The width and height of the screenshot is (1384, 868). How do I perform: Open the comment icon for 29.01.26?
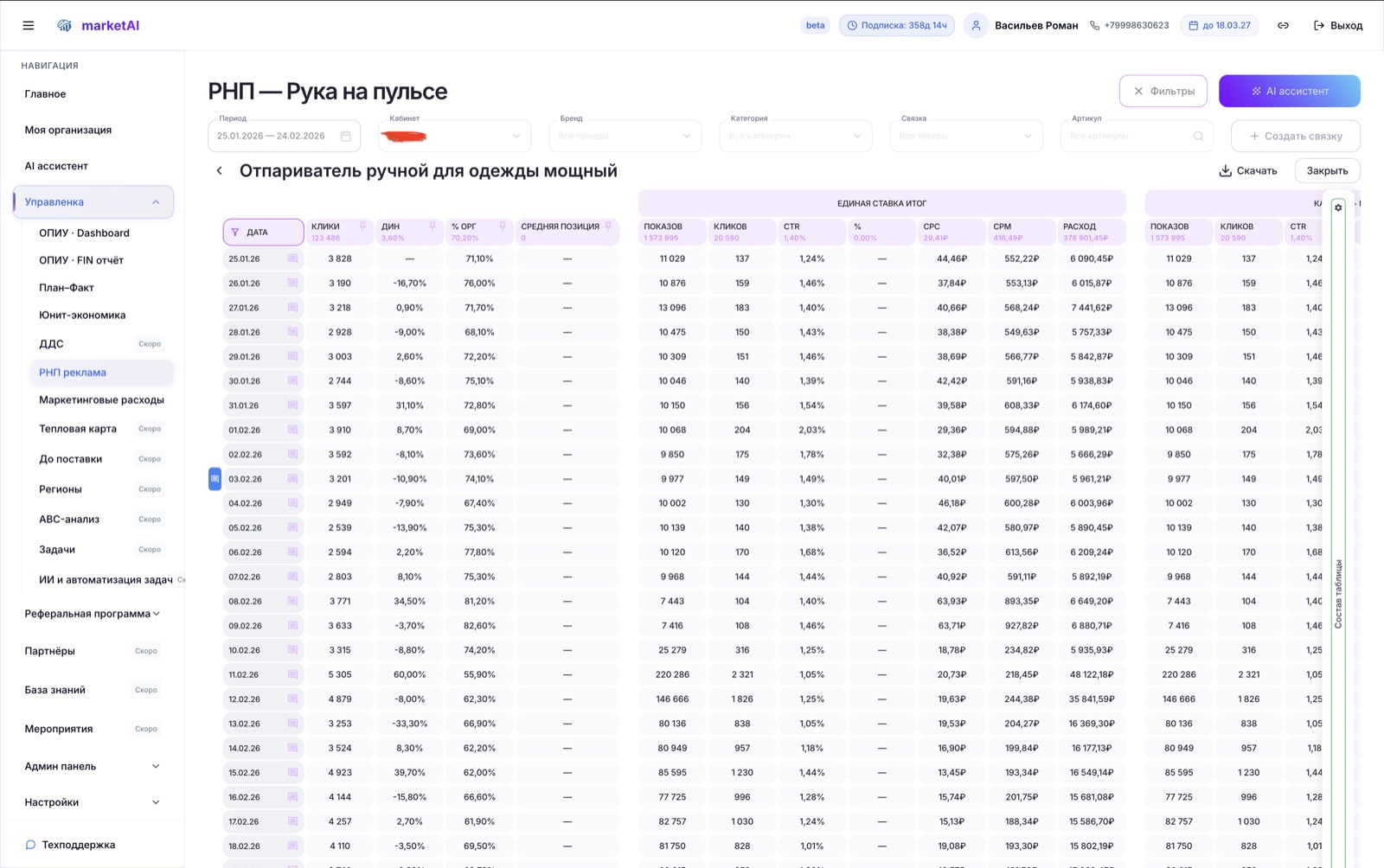[293, 356]
